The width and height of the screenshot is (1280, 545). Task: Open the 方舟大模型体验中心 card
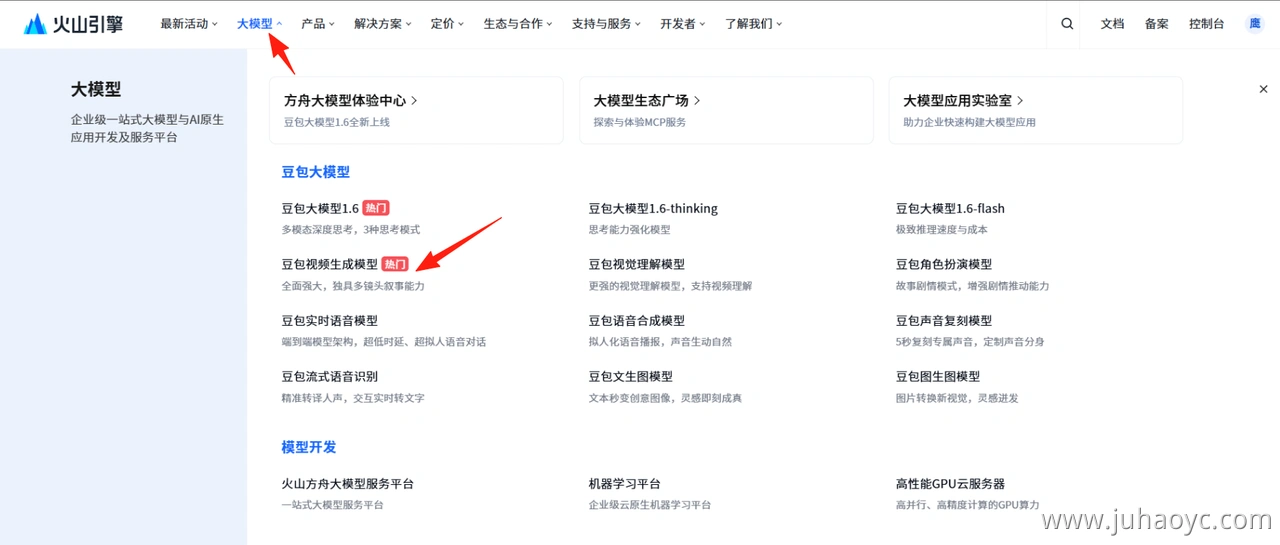coord(416,110)
